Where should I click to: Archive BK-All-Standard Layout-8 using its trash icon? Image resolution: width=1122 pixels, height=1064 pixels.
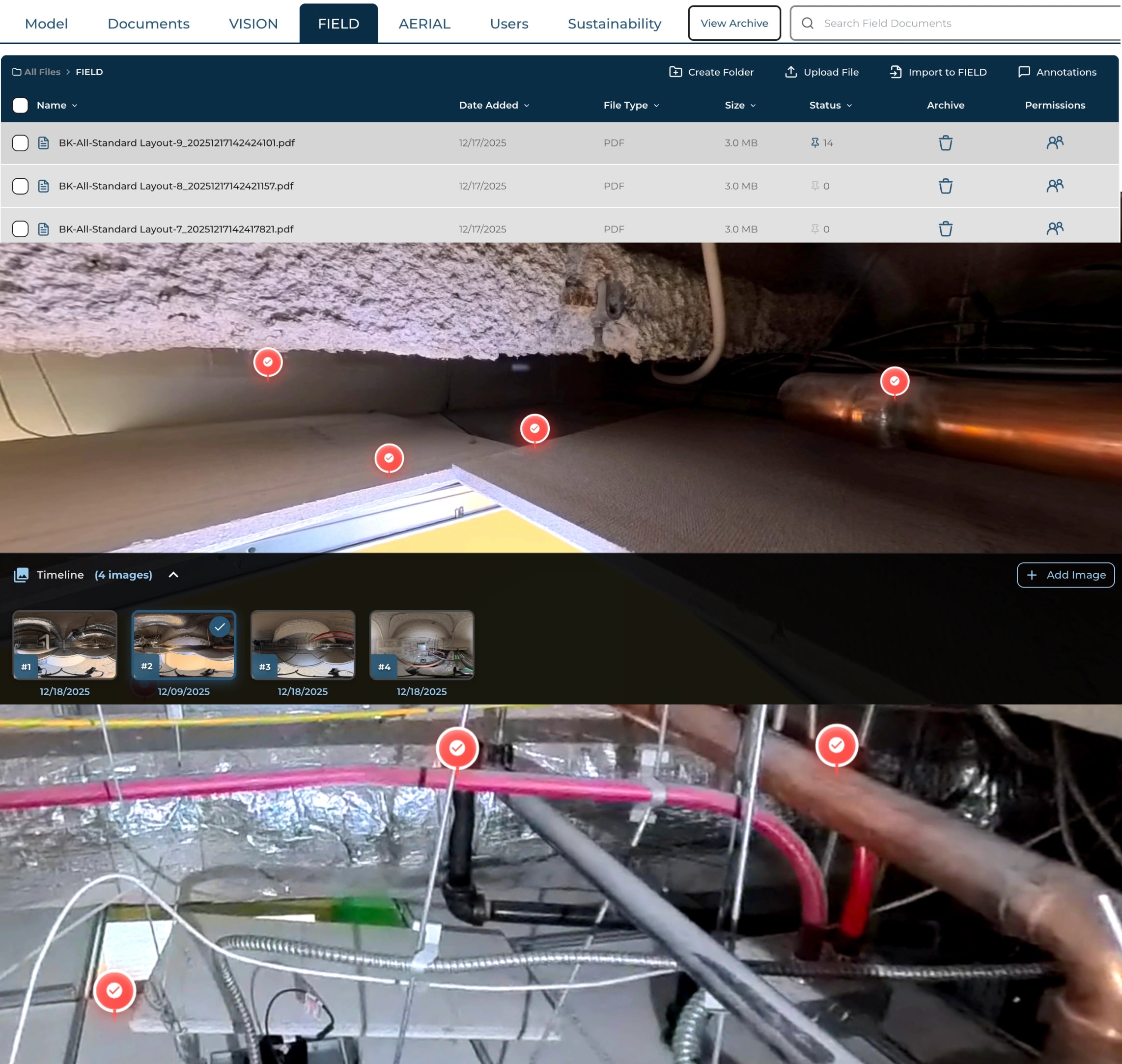[945, 186]
